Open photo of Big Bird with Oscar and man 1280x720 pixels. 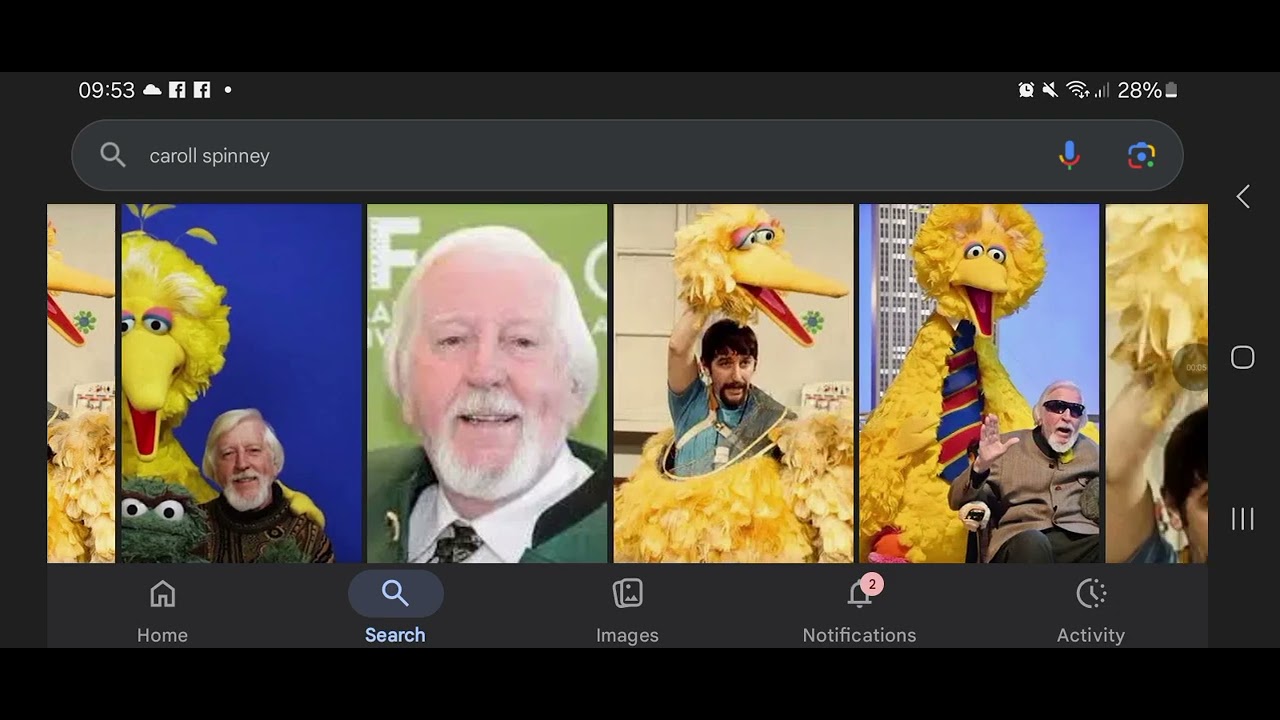click(x=241, y=383)
